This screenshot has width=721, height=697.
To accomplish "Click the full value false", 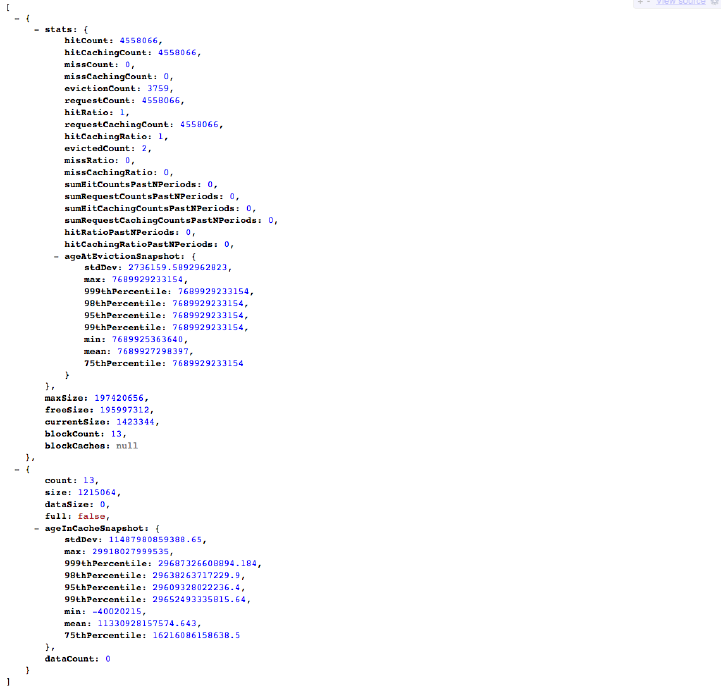I will (91, 516).
